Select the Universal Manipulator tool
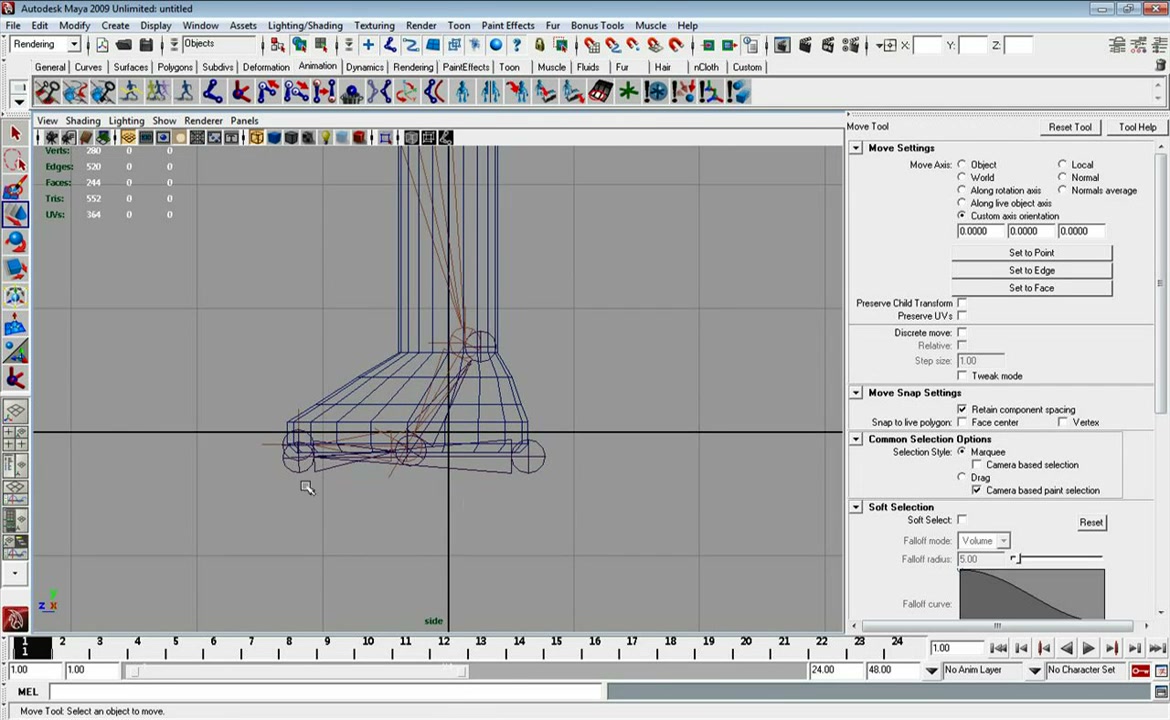The image size is (1170, 720). point(15,296)
